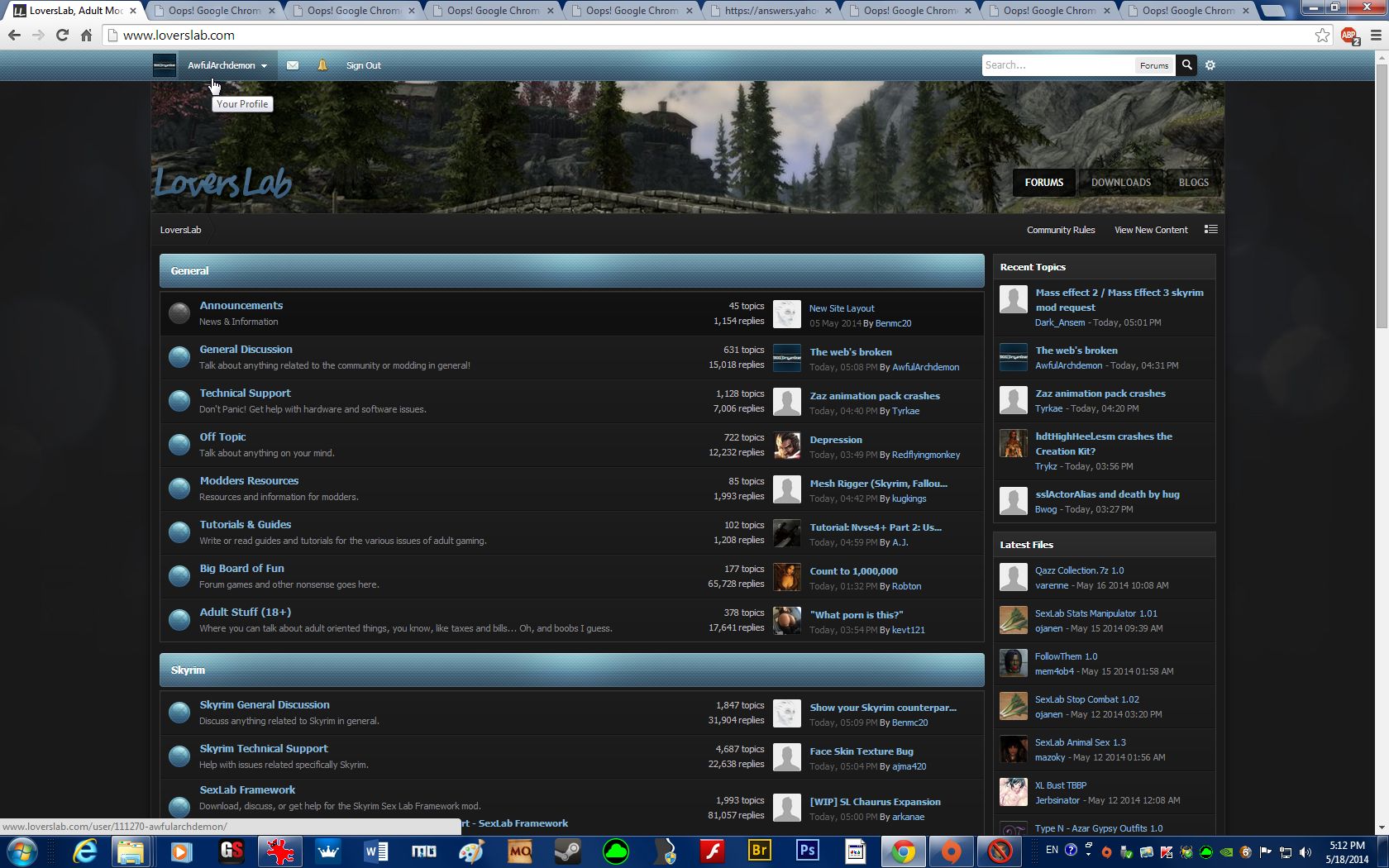
Task: Open the Technical Support forum
Action: point(245,393)
